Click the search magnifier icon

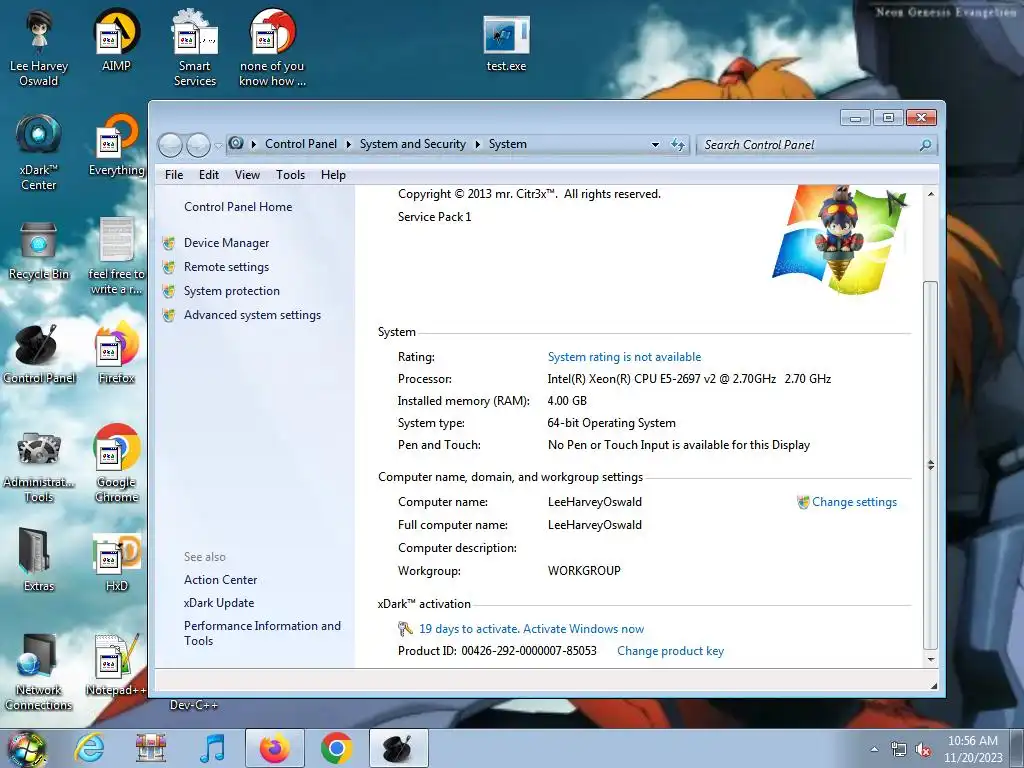[x=925, y=145]
